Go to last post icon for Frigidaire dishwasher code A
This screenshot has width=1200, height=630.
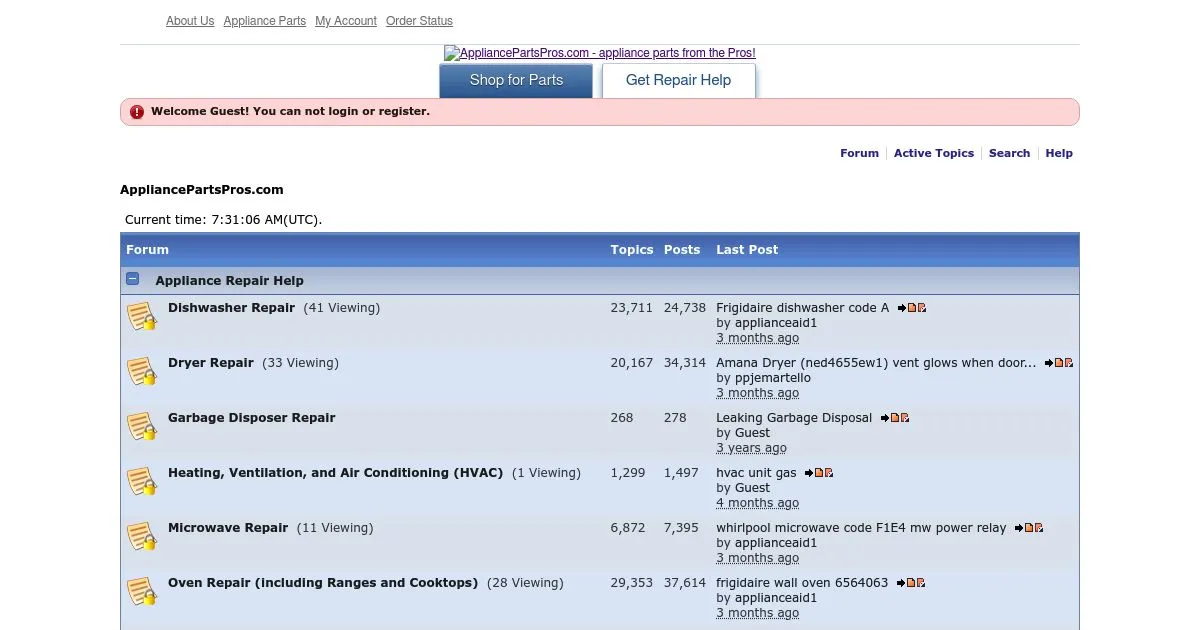coord(907,308)
